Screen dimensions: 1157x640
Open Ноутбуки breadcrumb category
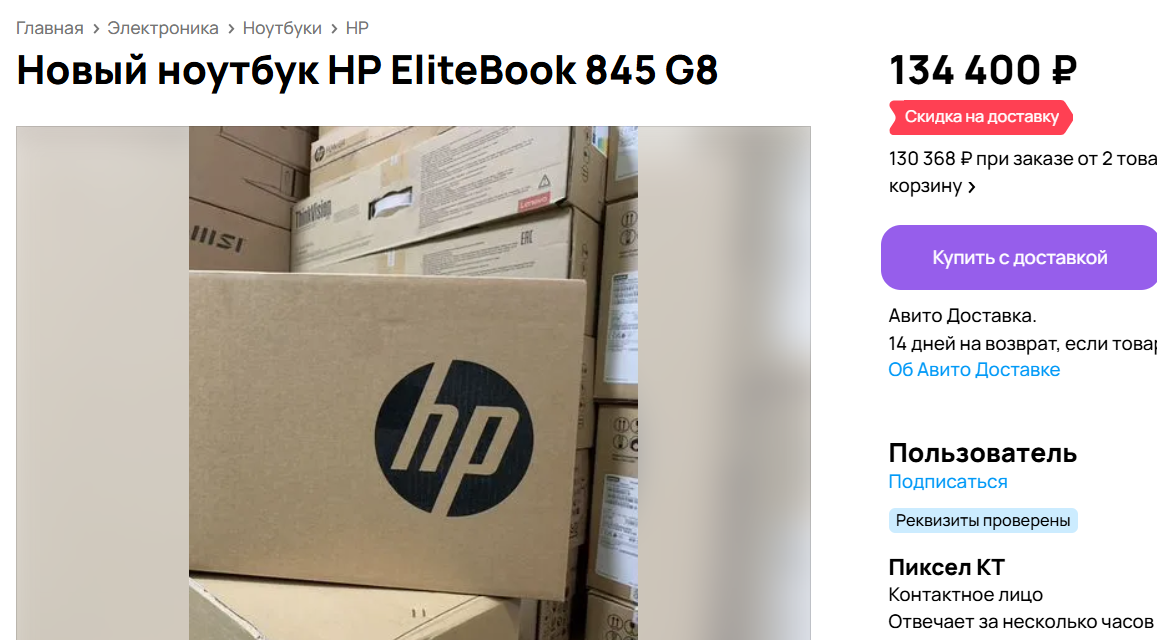(282, 28)
